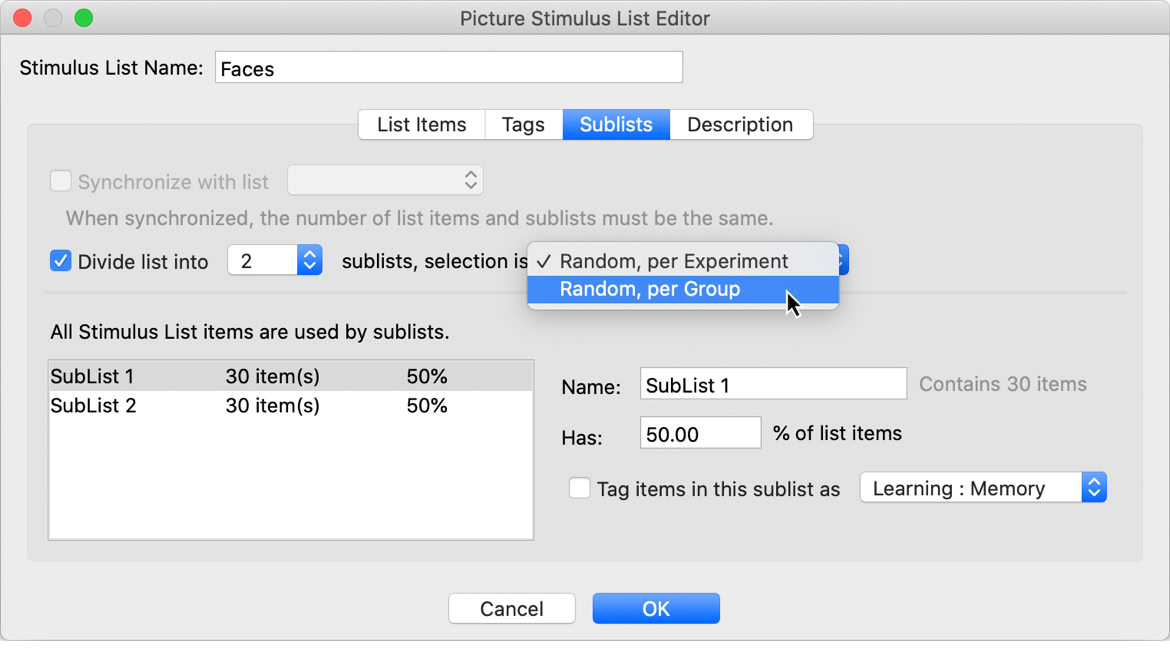Edit the Stimulus List Name field
This screenshot has width=1170, height=656.
click(x=448, y=67)
